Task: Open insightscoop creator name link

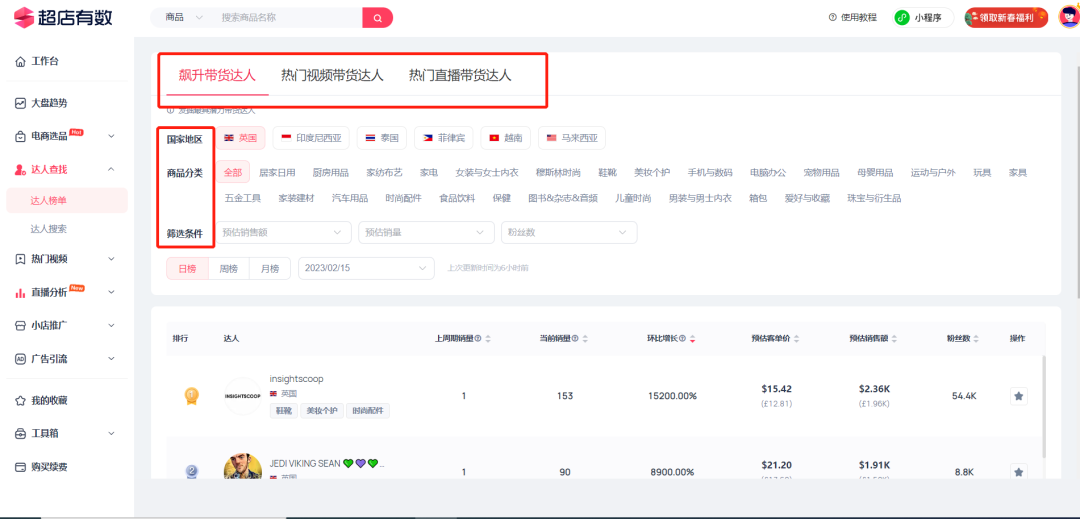Action: click(296, 379)
